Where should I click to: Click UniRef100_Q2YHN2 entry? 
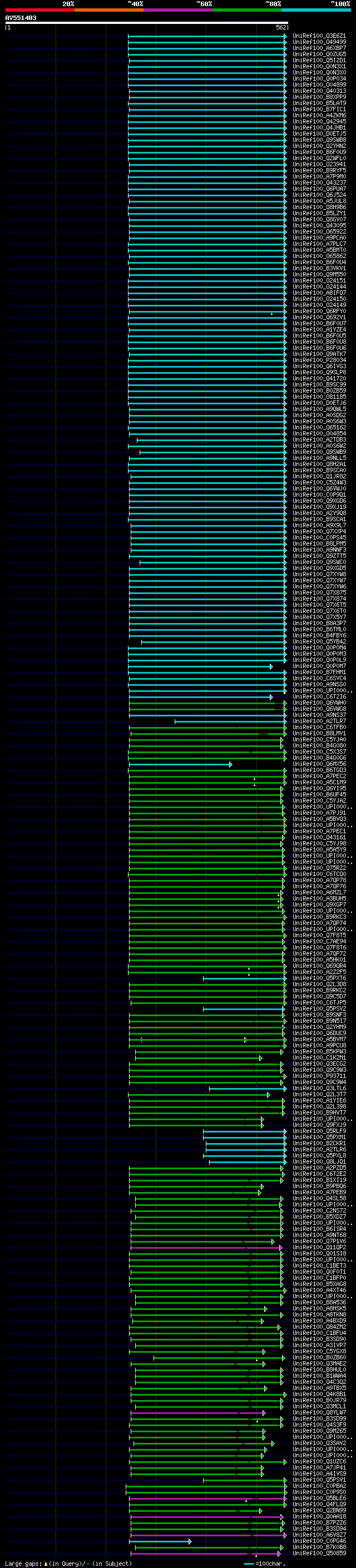tap(319, 146)
